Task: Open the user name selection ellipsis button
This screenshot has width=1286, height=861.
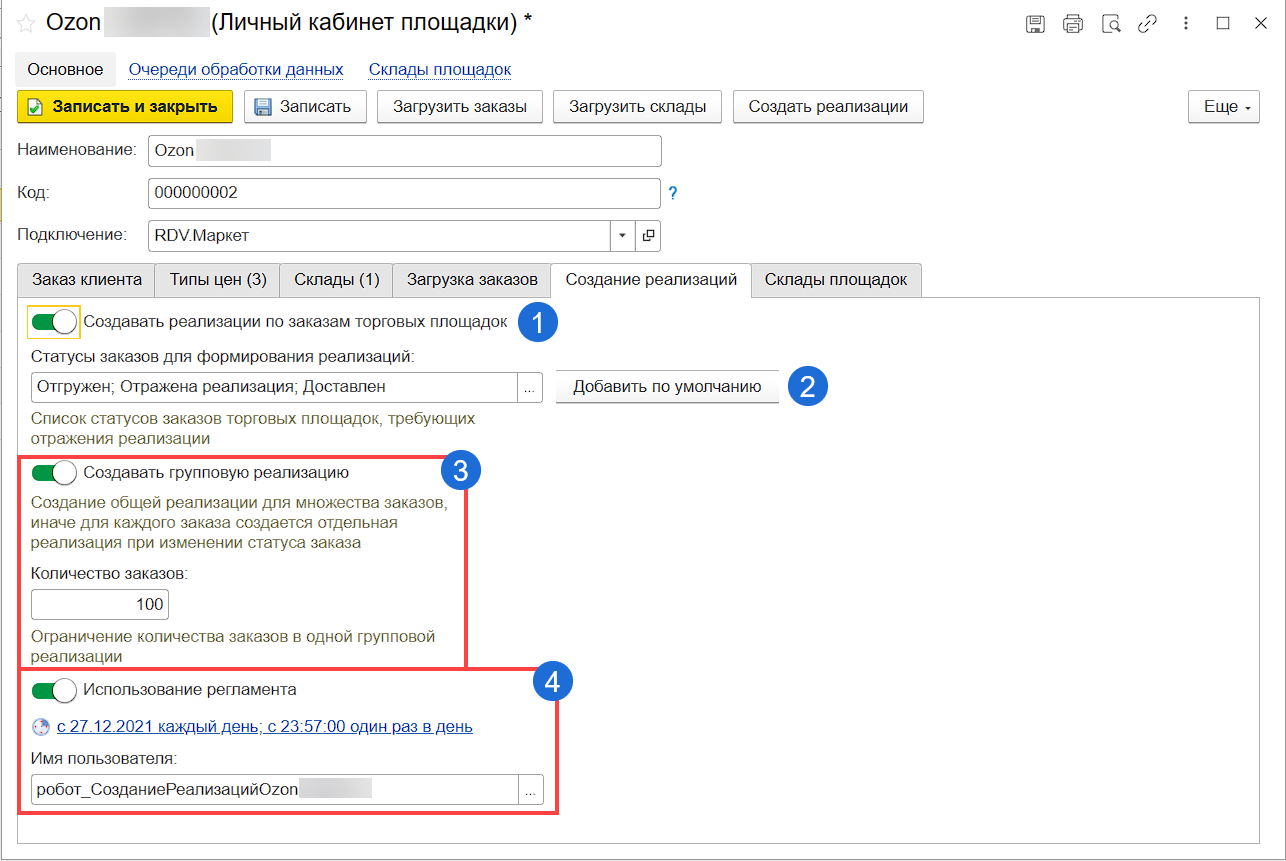Action: click(x=530, y=790)
